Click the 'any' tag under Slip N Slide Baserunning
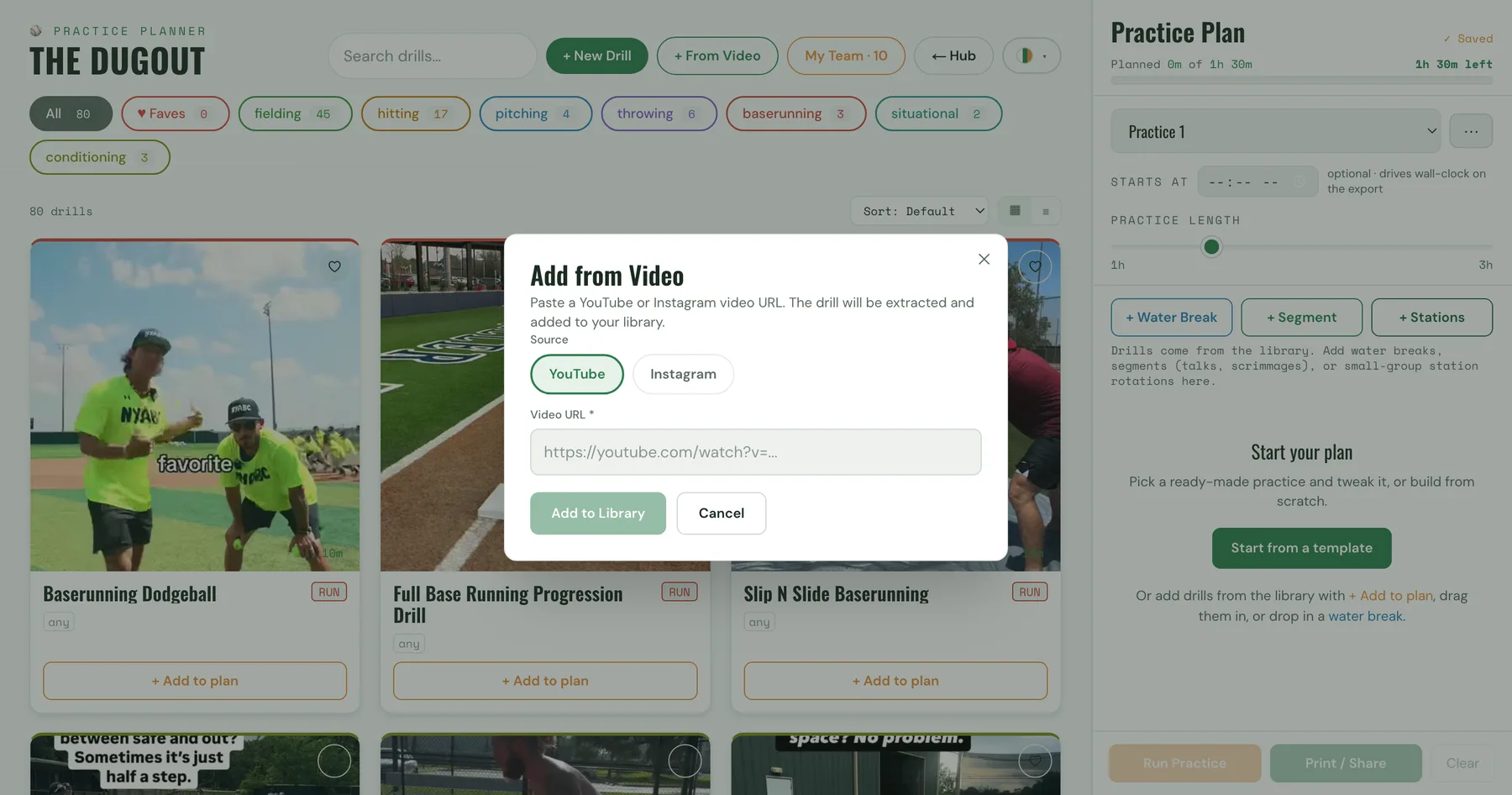This screenshot has width=1512, height=795. (x=759, y=622)
